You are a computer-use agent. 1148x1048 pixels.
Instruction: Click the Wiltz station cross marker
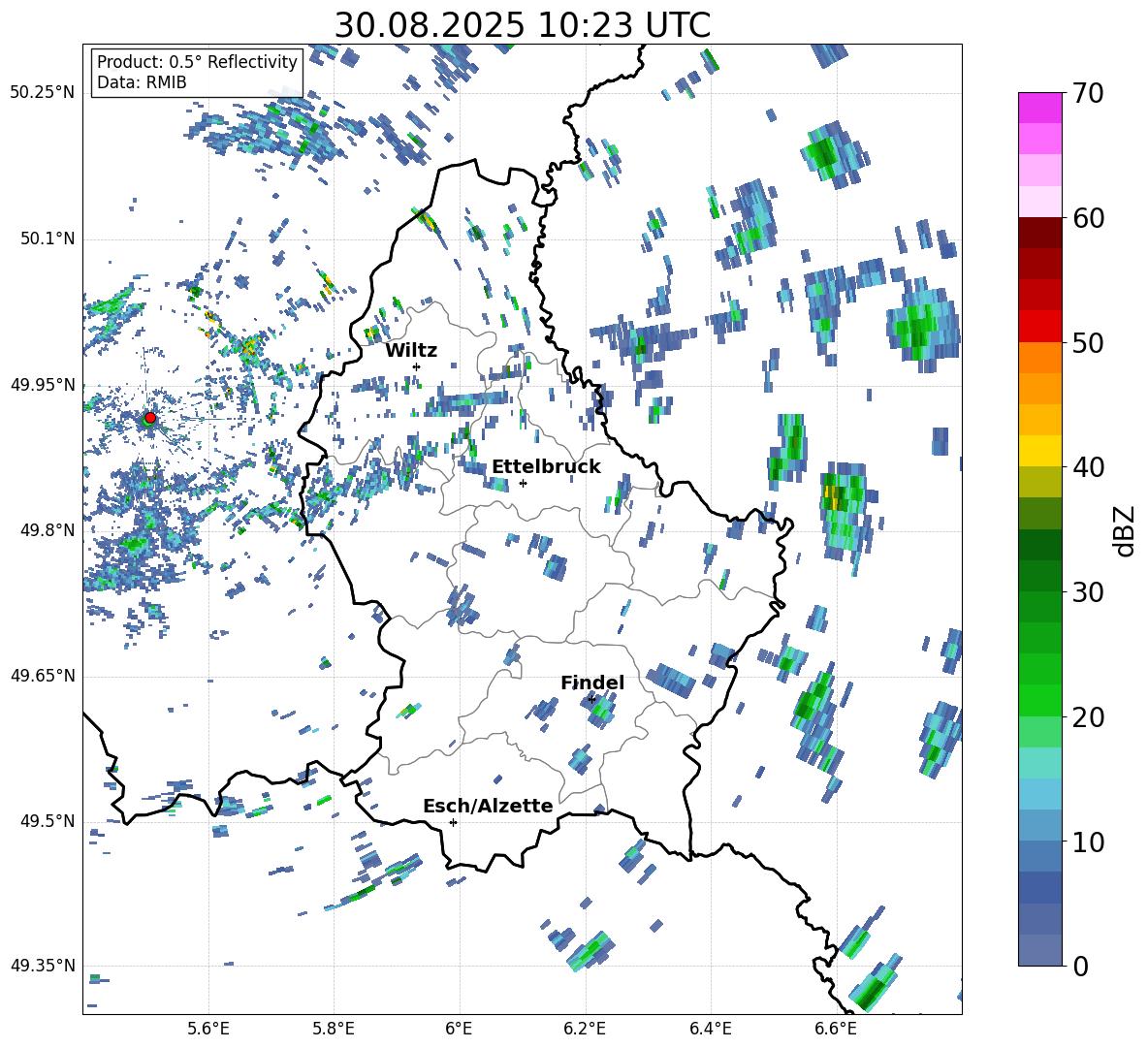pos(417,366)
